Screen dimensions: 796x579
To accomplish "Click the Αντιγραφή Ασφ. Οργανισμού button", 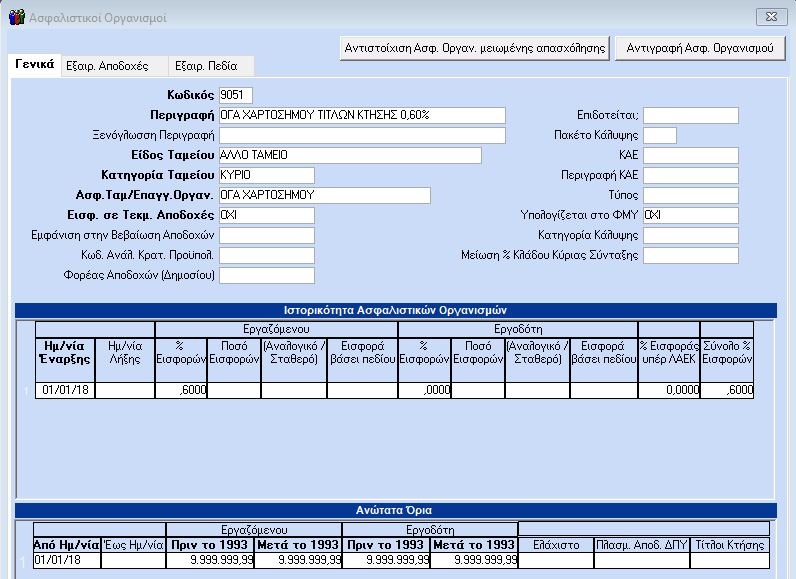I will (700, 47).
